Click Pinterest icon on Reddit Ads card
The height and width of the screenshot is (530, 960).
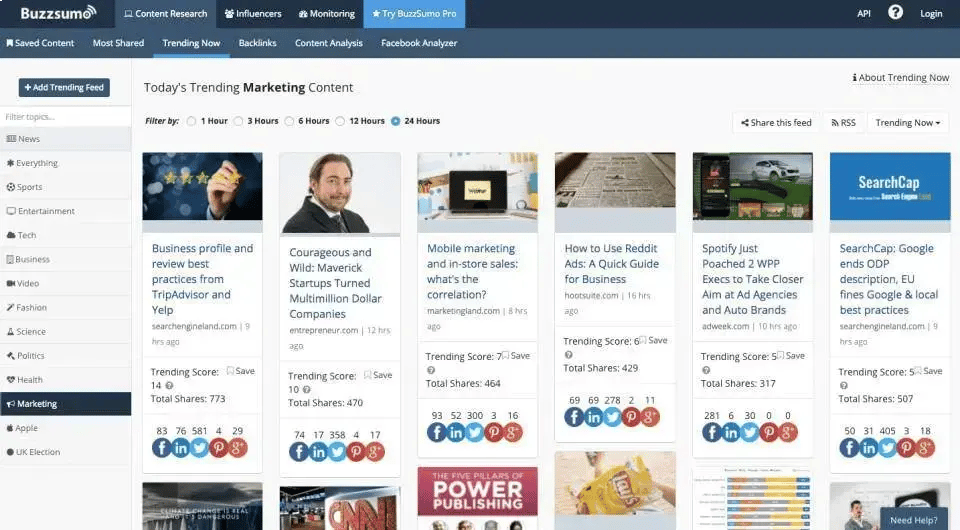631,417
